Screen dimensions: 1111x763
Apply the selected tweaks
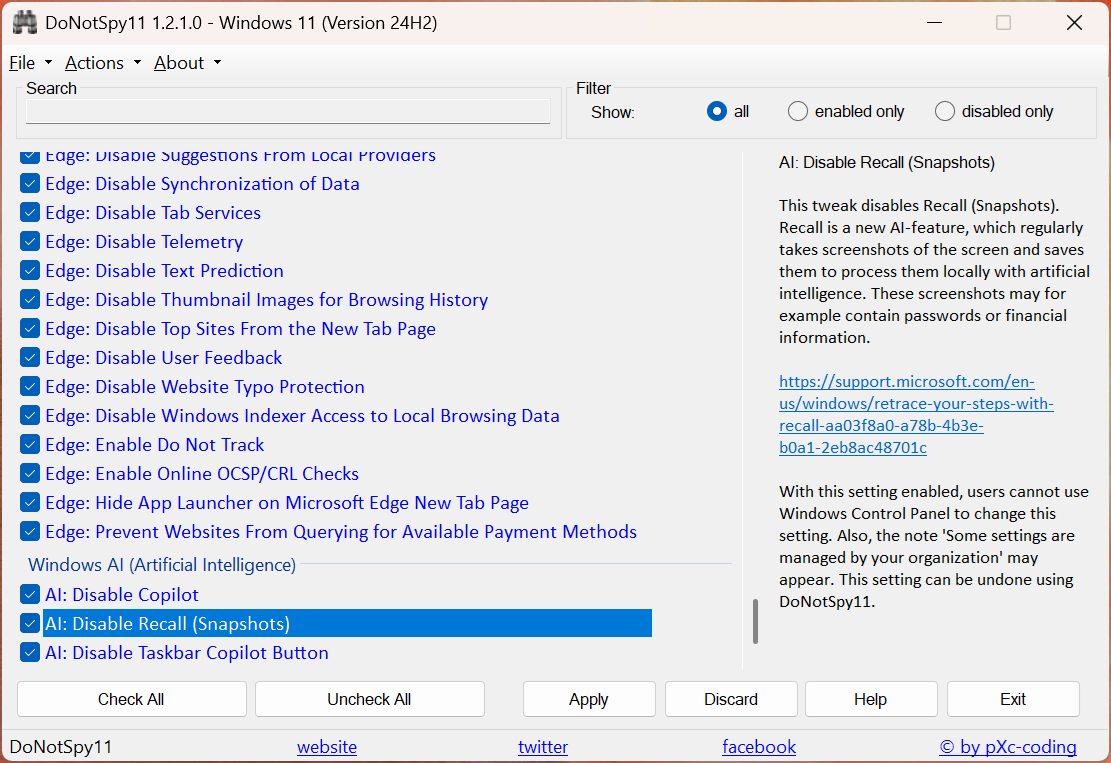(589, 699)
